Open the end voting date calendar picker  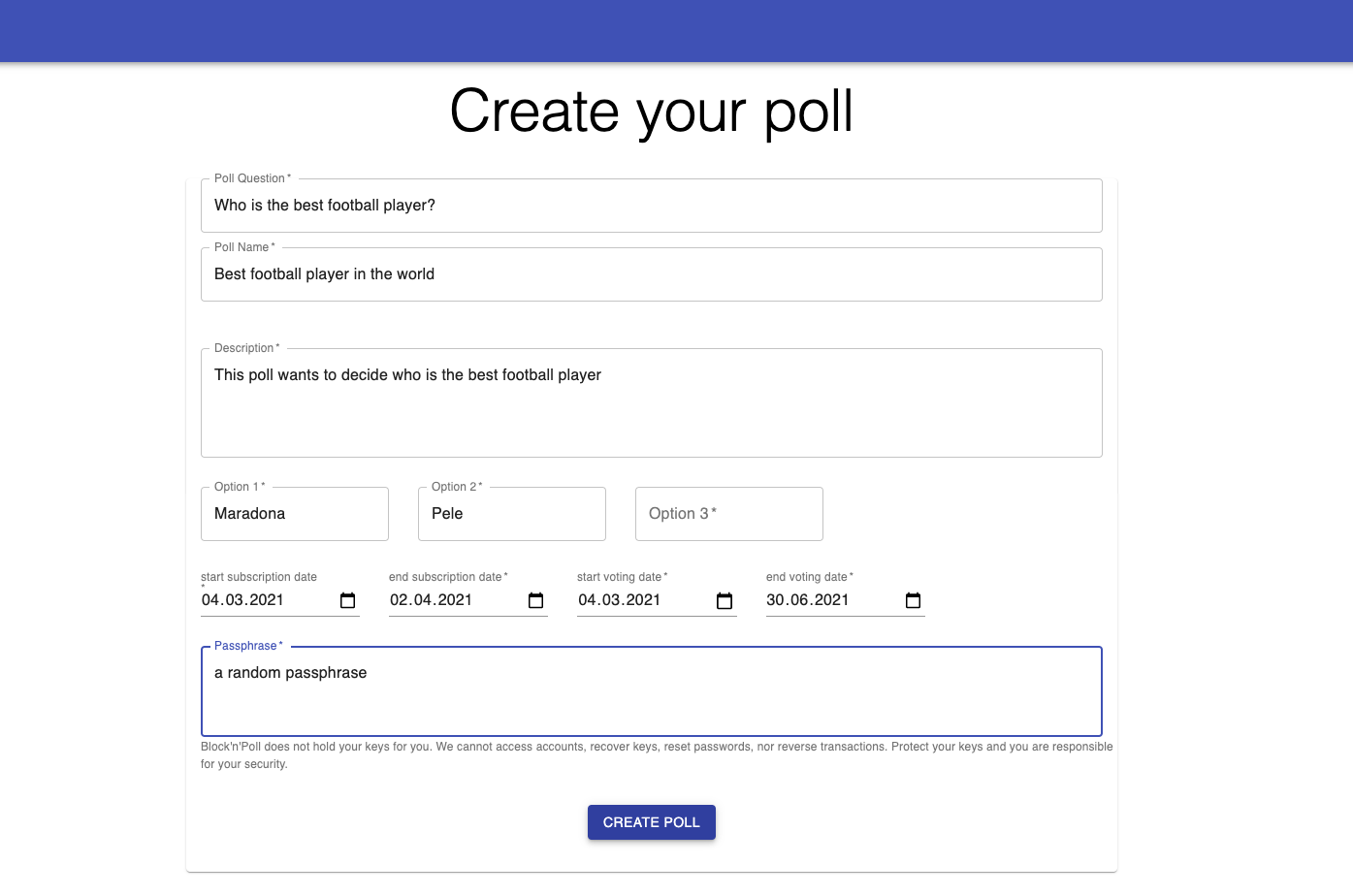pyautogui.click(x=913, y=600)
